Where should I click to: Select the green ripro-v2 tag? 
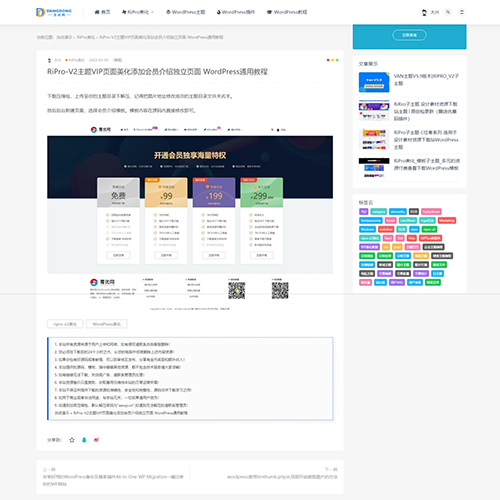429,229
